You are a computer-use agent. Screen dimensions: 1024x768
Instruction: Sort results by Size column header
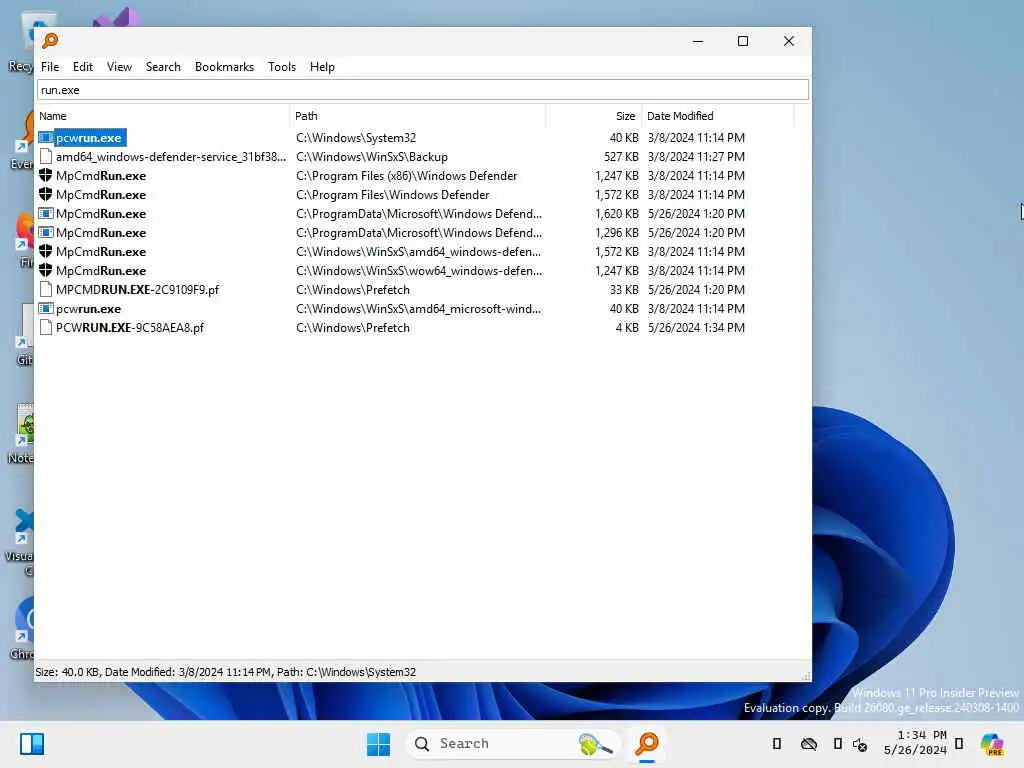coord(594,116)
